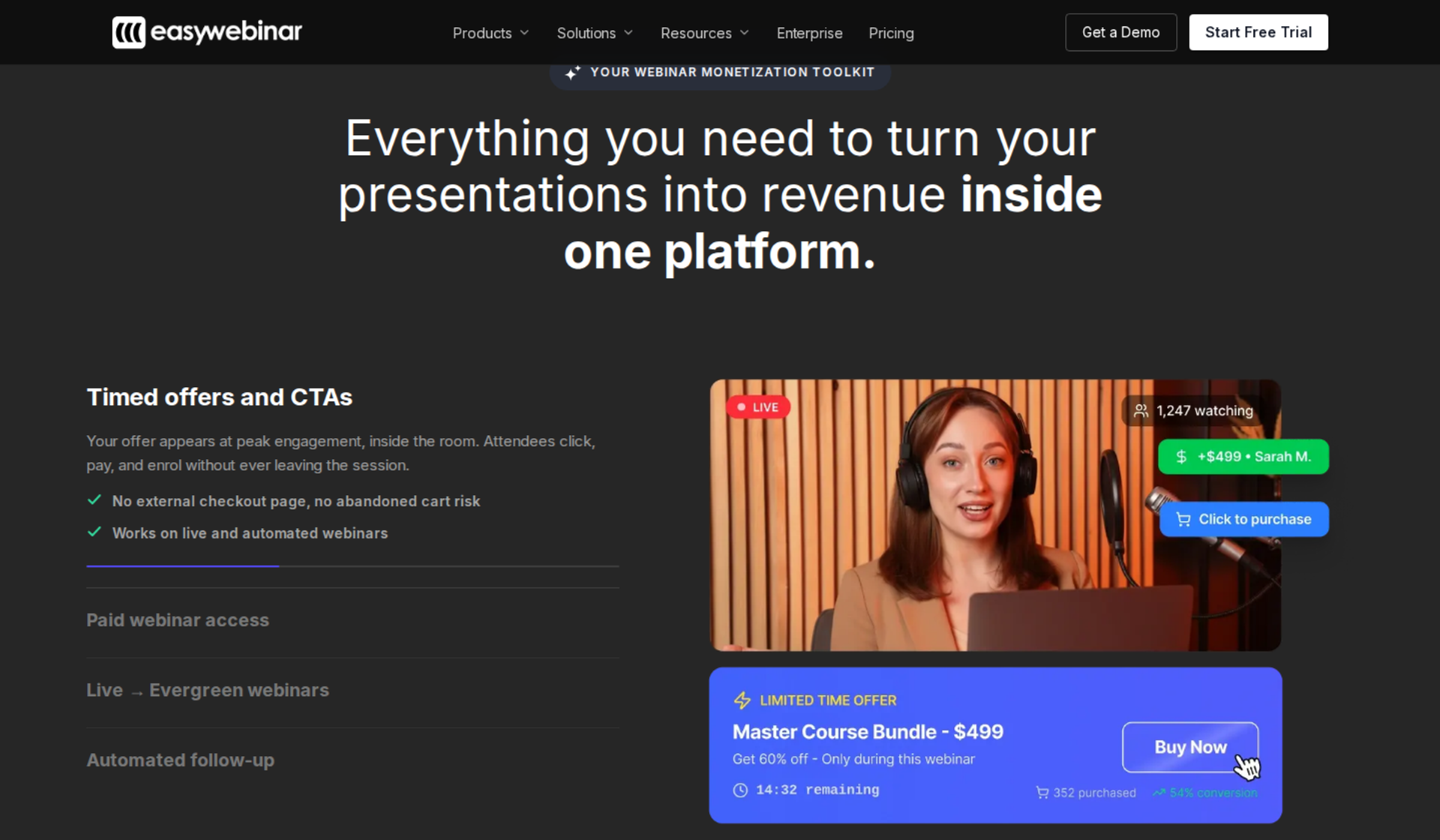Open the Enterprise page
The height and width of the screenshot is (840, 1440).
(809, 33)
